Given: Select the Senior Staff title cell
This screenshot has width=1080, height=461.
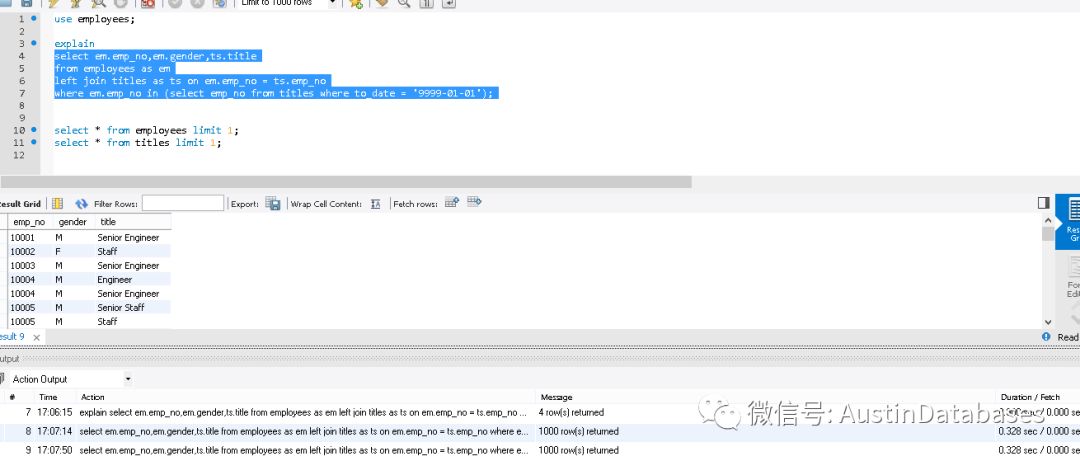Looking at the screenshot, I should point(133,307).
